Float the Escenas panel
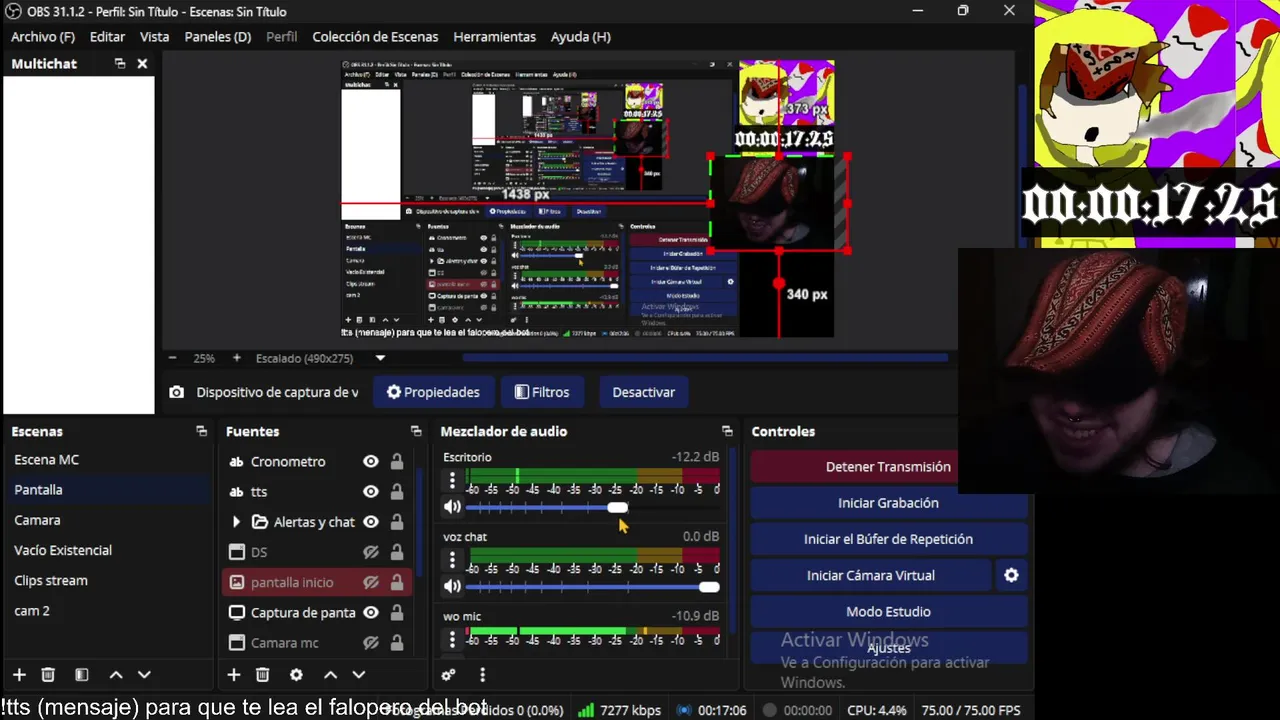 click(x=201, y=431)
